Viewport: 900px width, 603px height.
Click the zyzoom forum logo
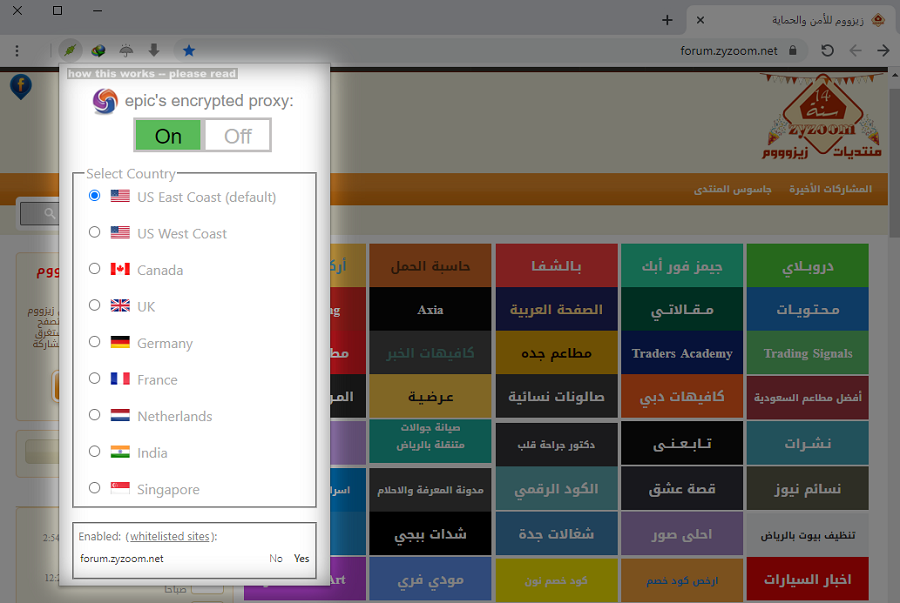[822, 116]
